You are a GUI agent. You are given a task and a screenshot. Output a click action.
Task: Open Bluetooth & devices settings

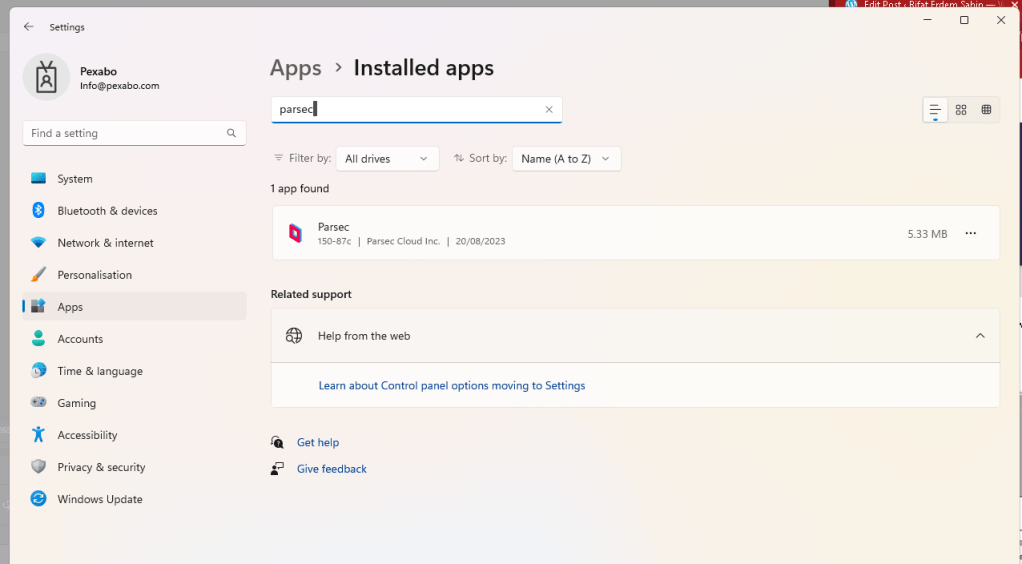click(134, 211)
